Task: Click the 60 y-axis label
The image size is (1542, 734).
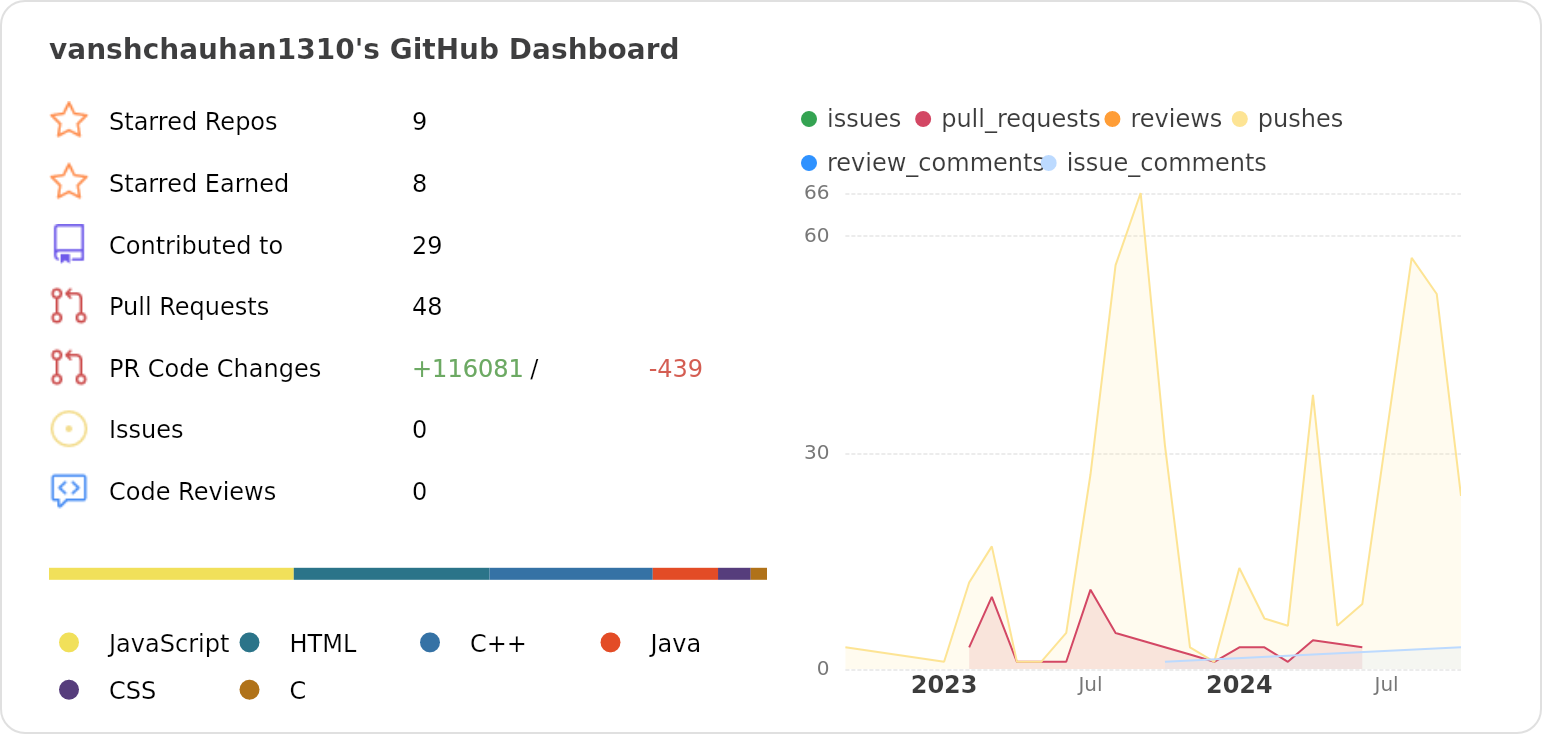Action: click(x=817, y=236)
